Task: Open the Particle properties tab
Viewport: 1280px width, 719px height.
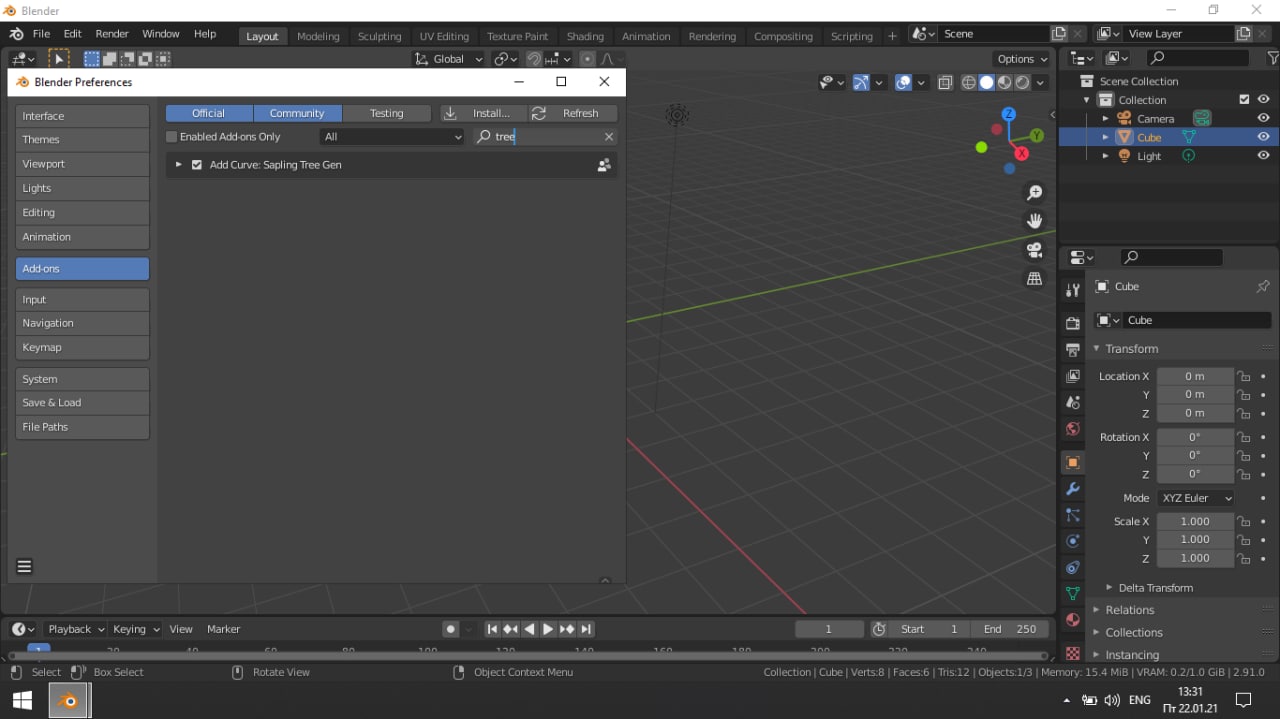Action: point(1072,515)
